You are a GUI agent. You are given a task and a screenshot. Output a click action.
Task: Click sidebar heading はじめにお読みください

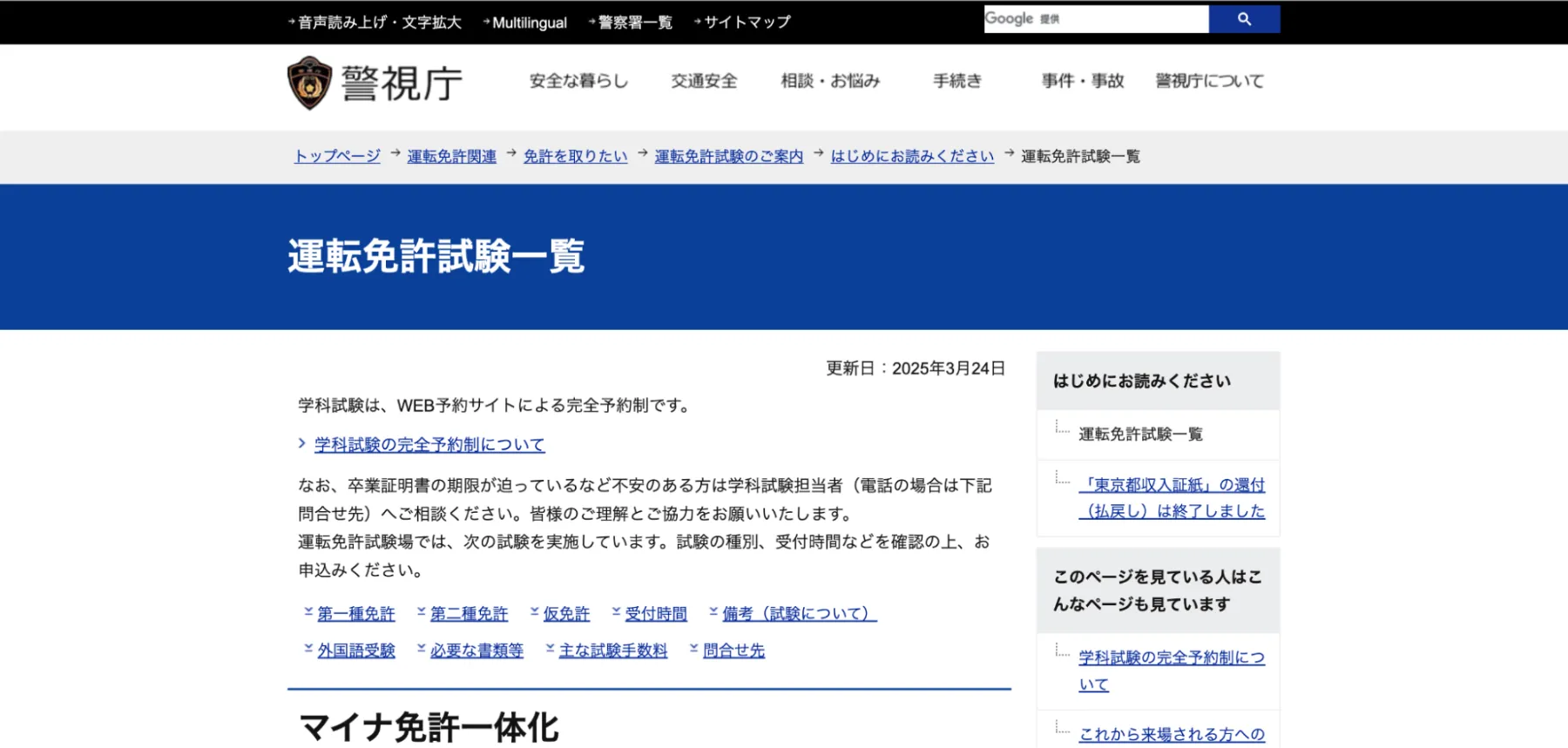pyautogui.click(x=1142, y=381)
